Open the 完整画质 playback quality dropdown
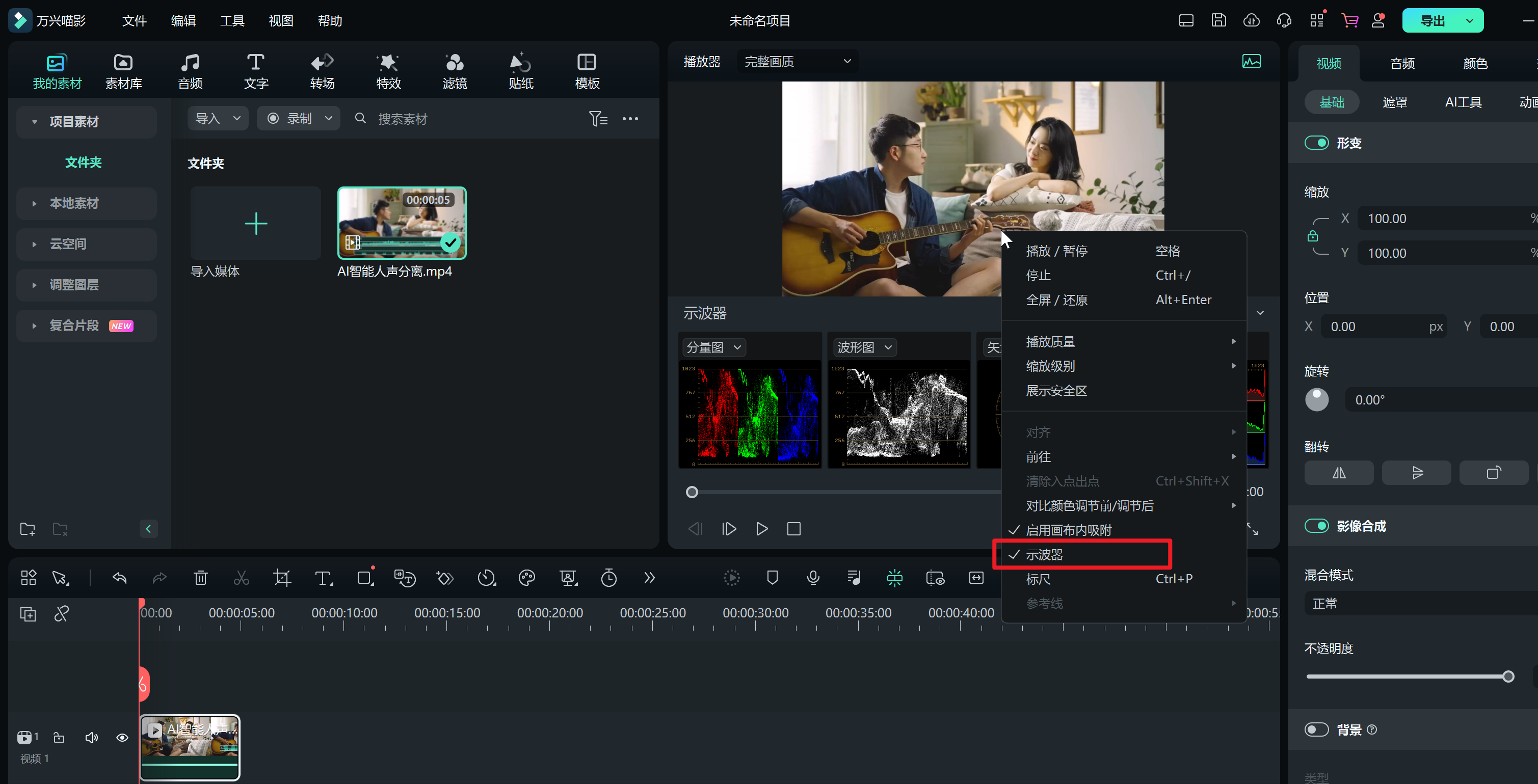This screenshot has width=1538, height=784. 797,61
